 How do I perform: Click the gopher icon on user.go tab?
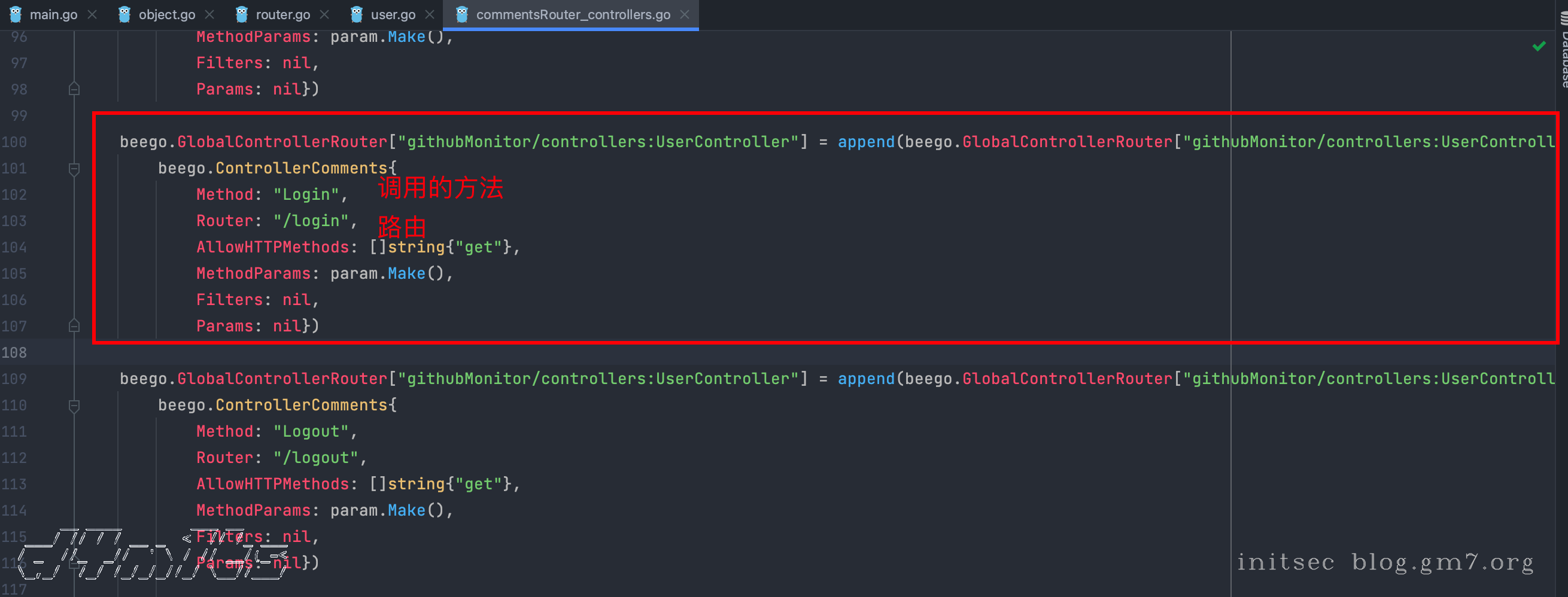tap(357, 14)
